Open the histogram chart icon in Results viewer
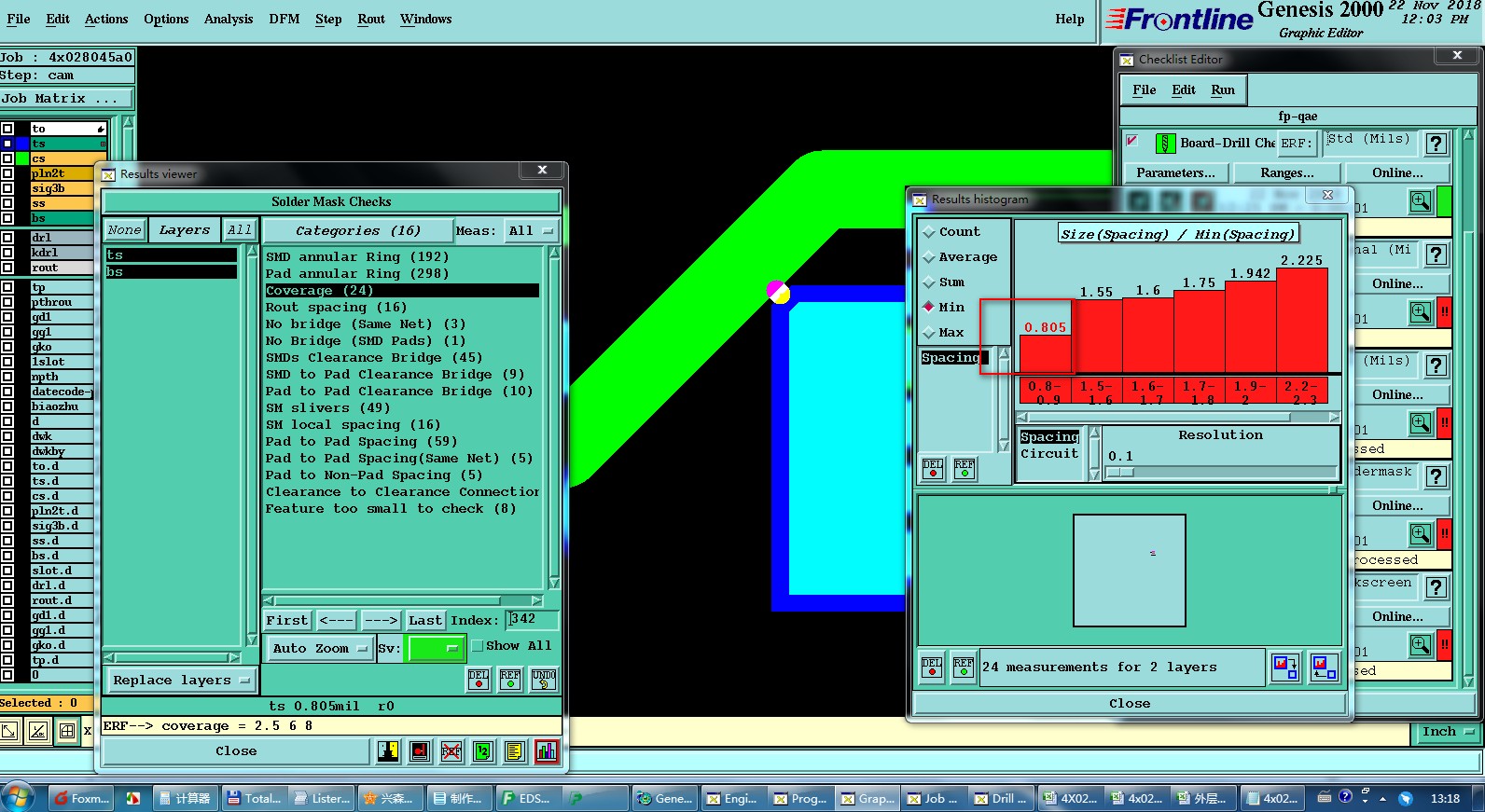This screenshot has width=1485, height=812. pyautogui.click(x=547, y=750)
